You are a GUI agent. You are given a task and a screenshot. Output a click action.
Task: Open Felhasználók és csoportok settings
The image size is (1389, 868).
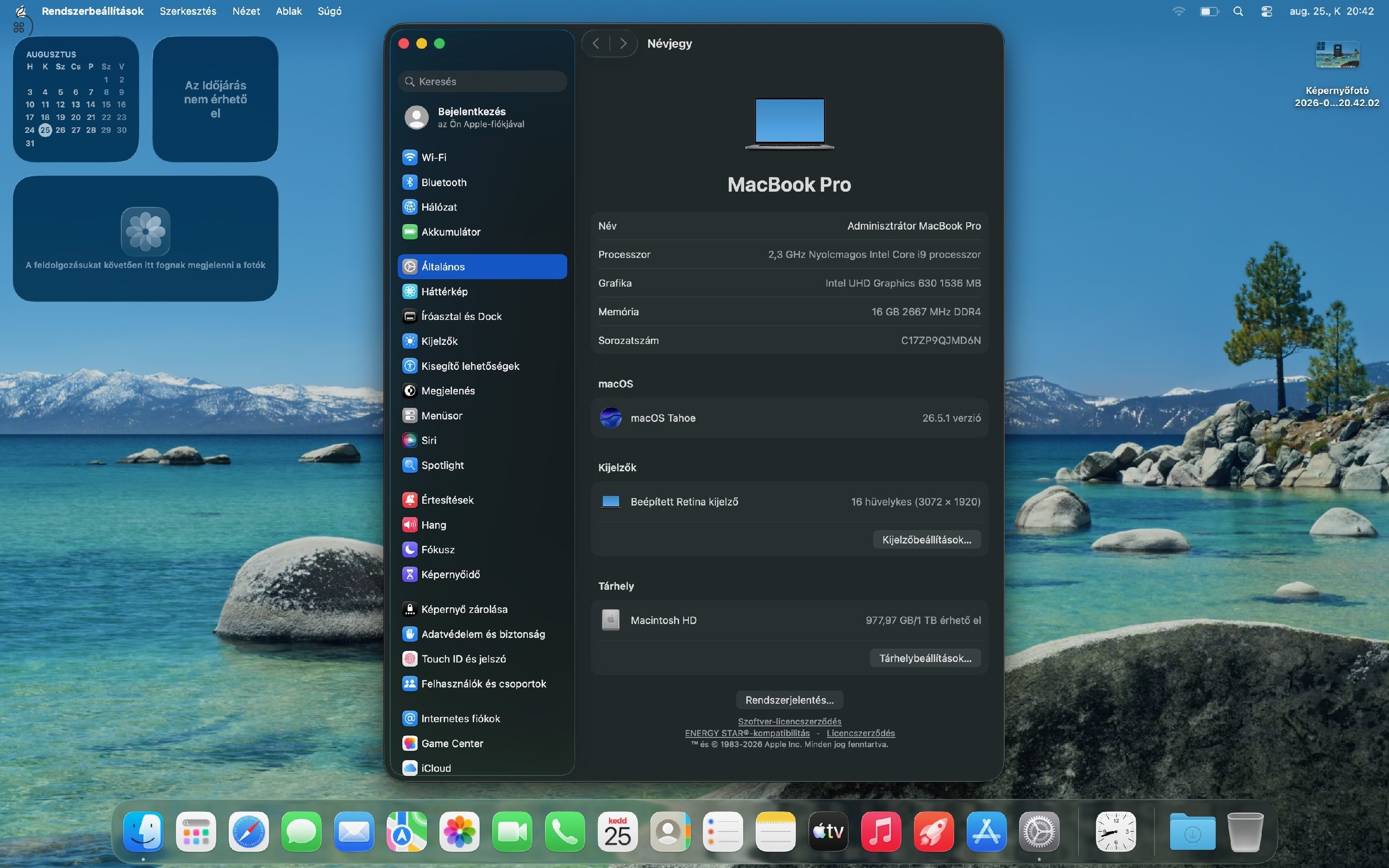tap(482, 684)
